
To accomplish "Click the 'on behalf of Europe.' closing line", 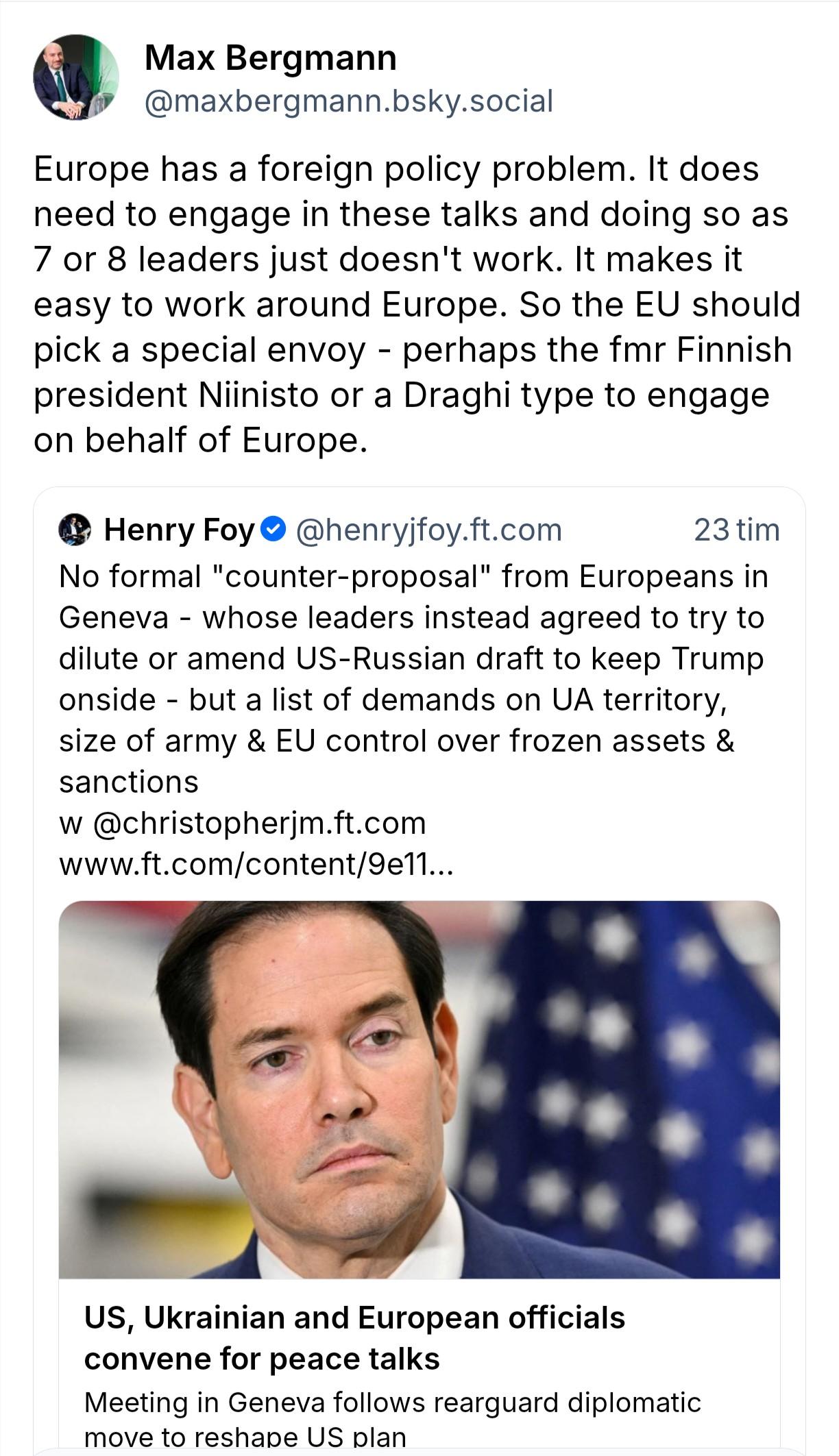I will [200, 440].
